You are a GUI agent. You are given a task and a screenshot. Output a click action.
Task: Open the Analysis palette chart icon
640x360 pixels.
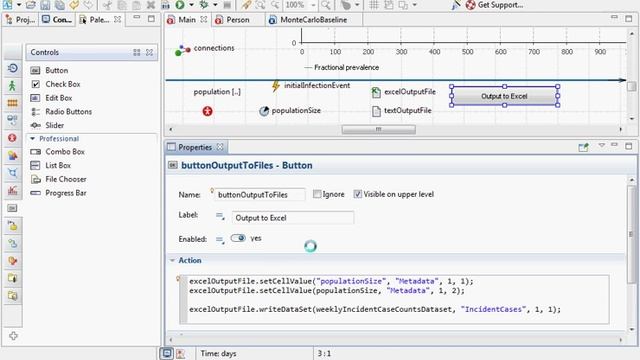click(12, 190)
